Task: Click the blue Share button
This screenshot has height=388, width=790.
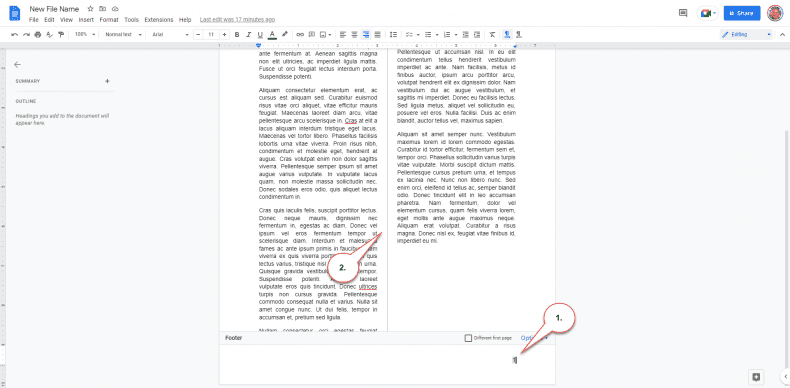Action: click(742, 14)
